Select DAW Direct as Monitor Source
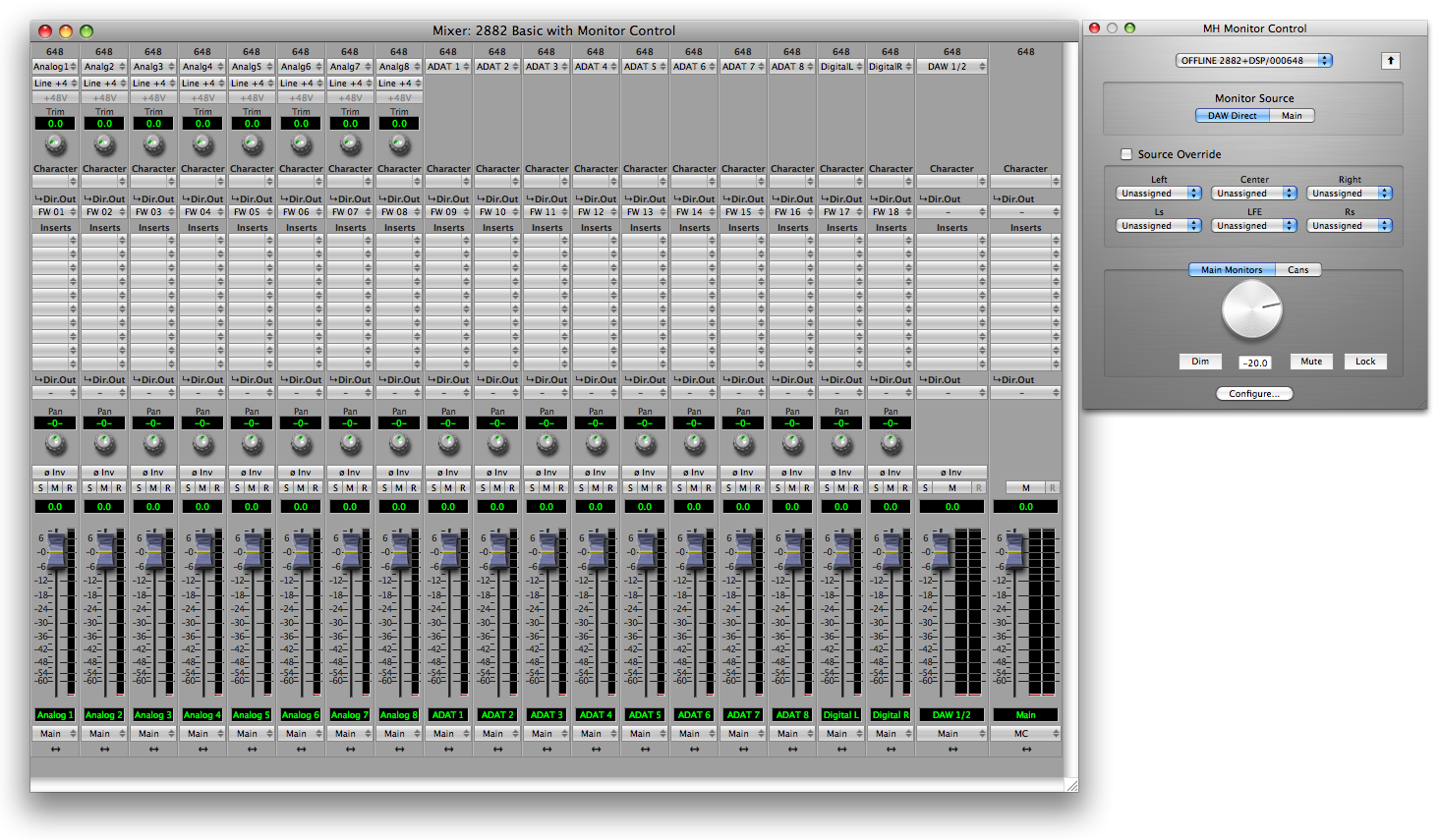This screenshot has height=840, width=1440. click(x=1232, y=116)
